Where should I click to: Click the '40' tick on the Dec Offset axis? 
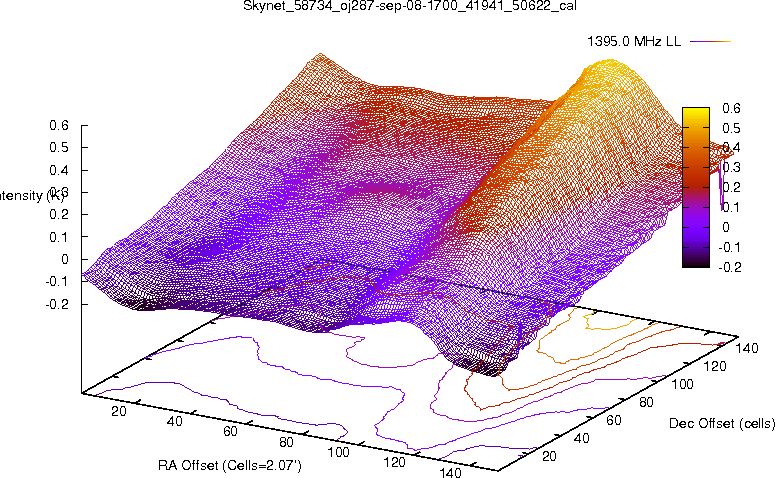point(581,438)
